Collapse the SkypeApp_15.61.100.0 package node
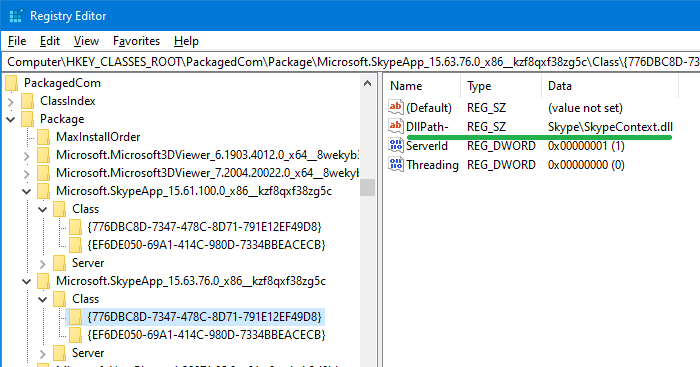The height and width of the screenshot is (367, 700). [27, 192]
